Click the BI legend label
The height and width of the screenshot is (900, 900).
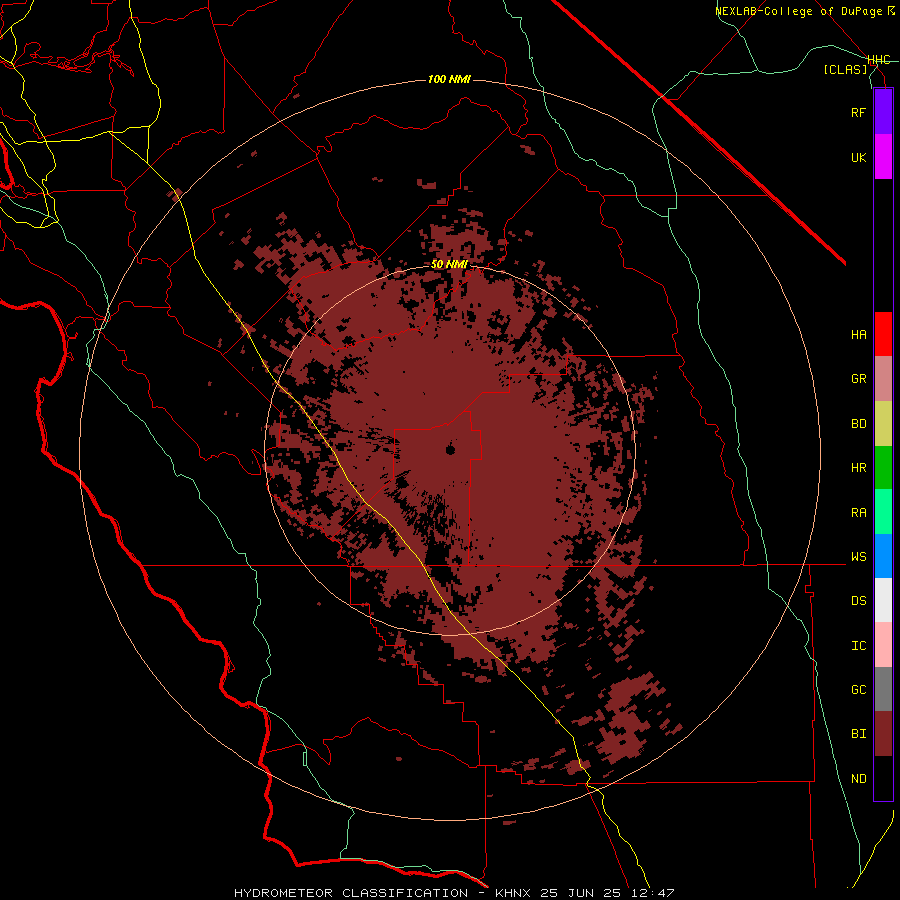(x=858, y=734)
